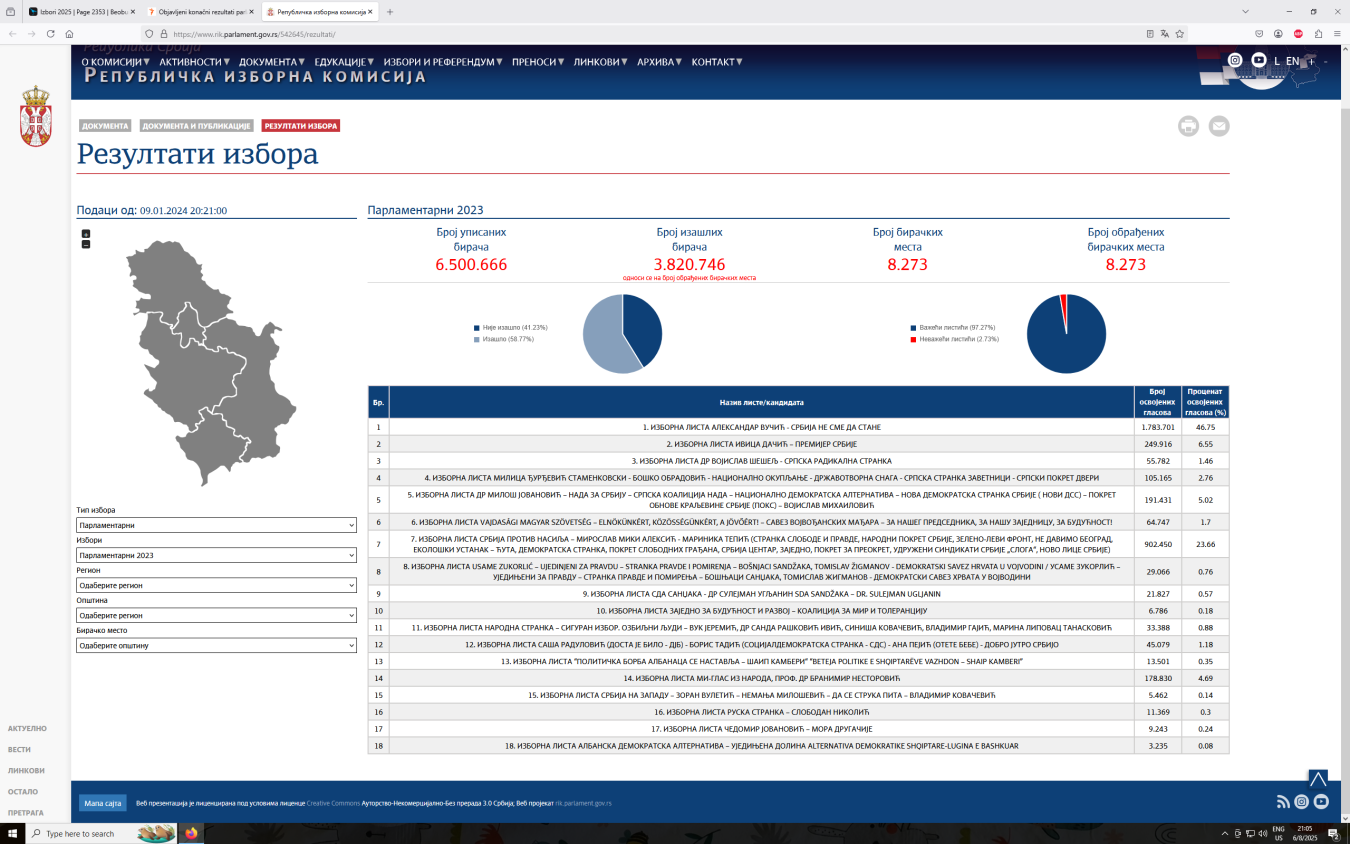Open the Избори Парламентарни 2023 dropdown
The image size is (1350, 844).
point(216,555)
